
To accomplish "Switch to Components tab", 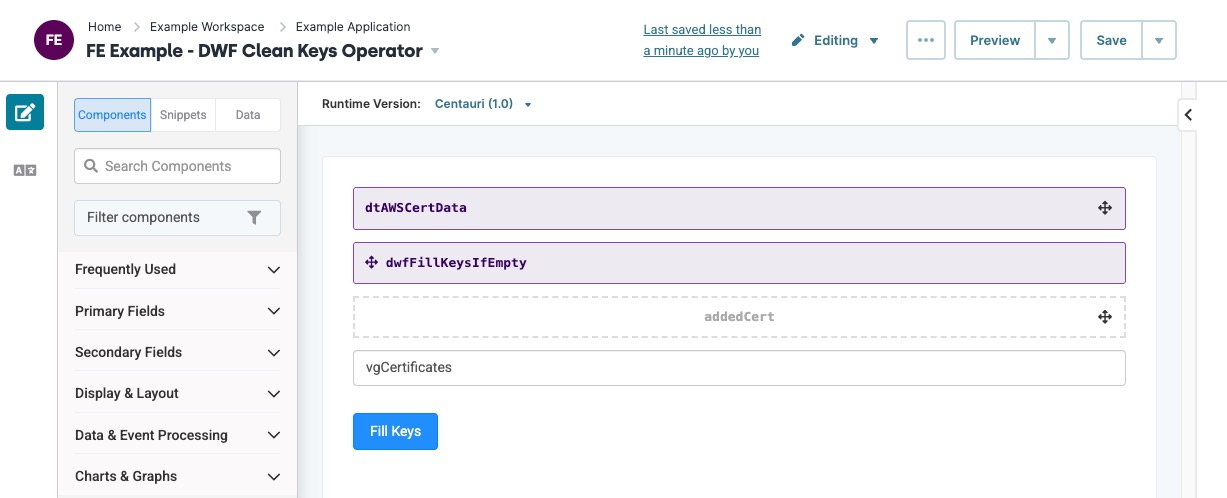I will [112, 115].
